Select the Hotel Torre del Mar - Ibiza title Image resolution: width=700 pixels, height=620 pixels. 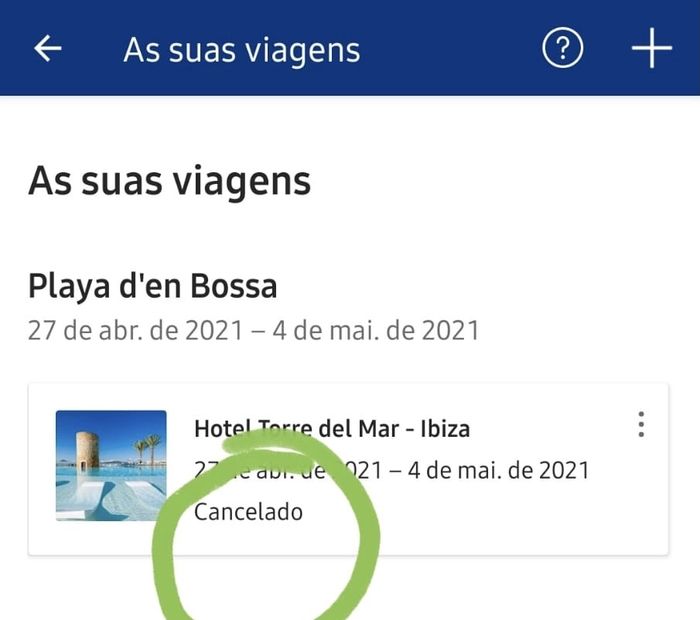pos(332,429)
